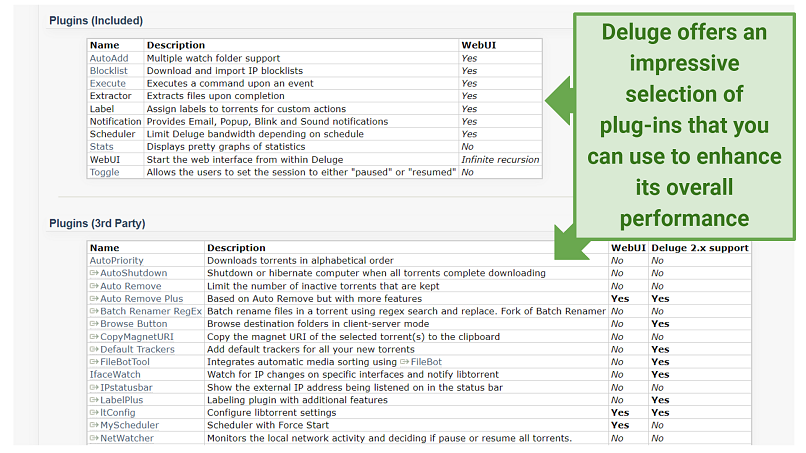
Task: Click 'Download and import IP blocklists' text
Action: (225, 70)
